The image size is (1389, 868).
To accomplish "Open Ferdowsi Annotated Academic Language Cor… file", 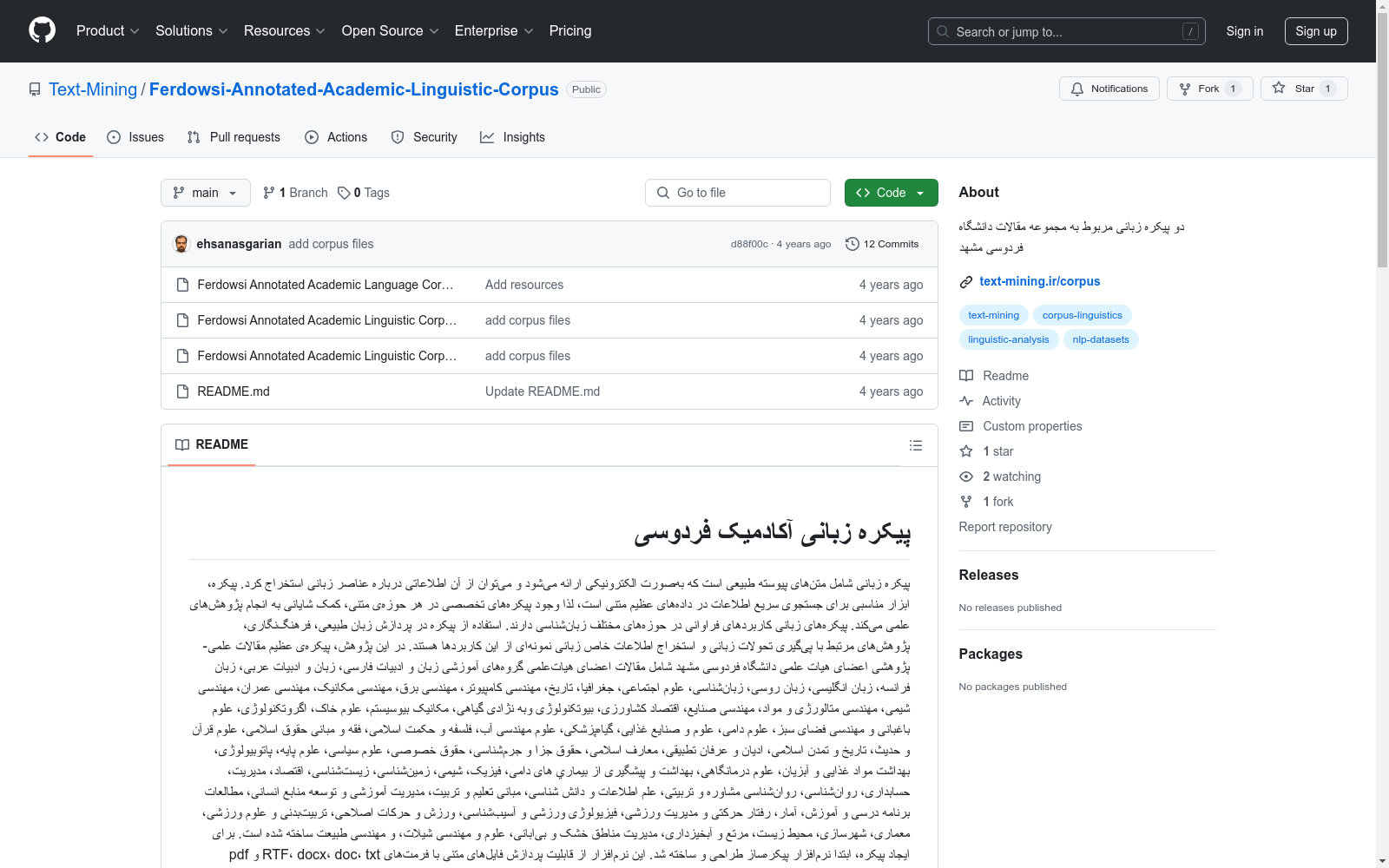I will tap(326, 285).
